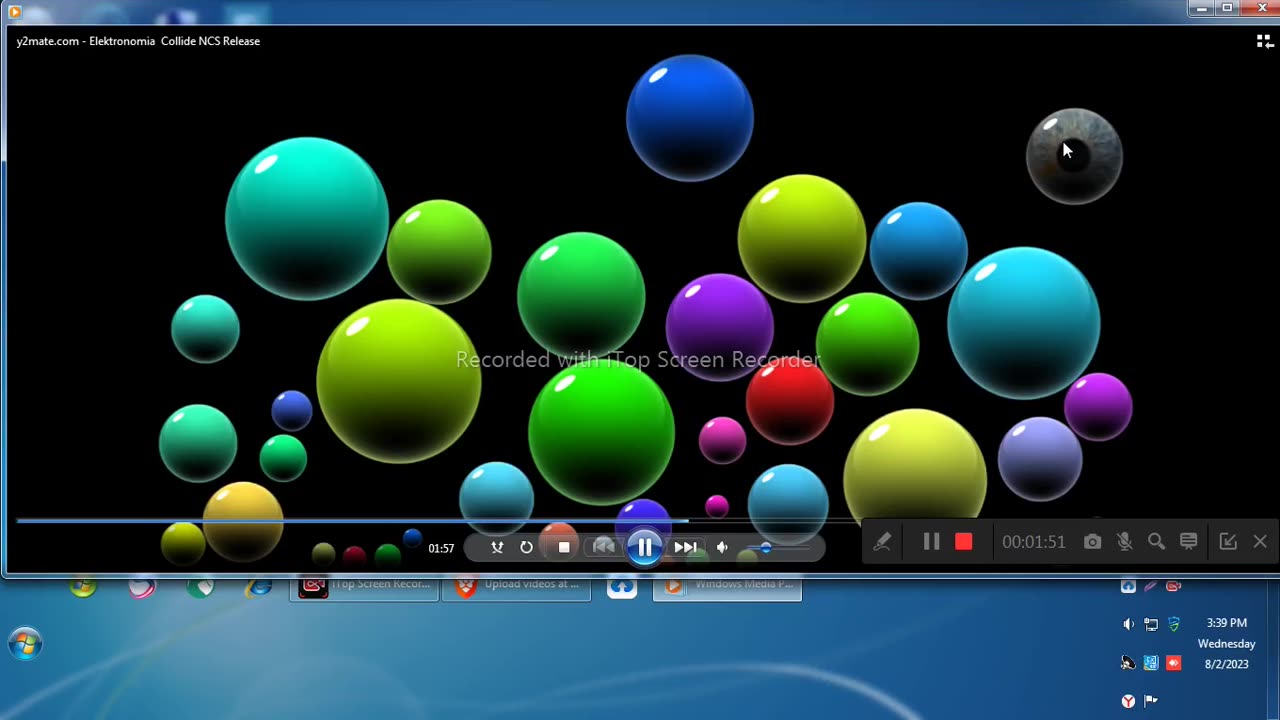The height and width of the screenshot is (720, 1280).
Task: Open the purple feather tray icon
Action: (x=1151, y=587)
